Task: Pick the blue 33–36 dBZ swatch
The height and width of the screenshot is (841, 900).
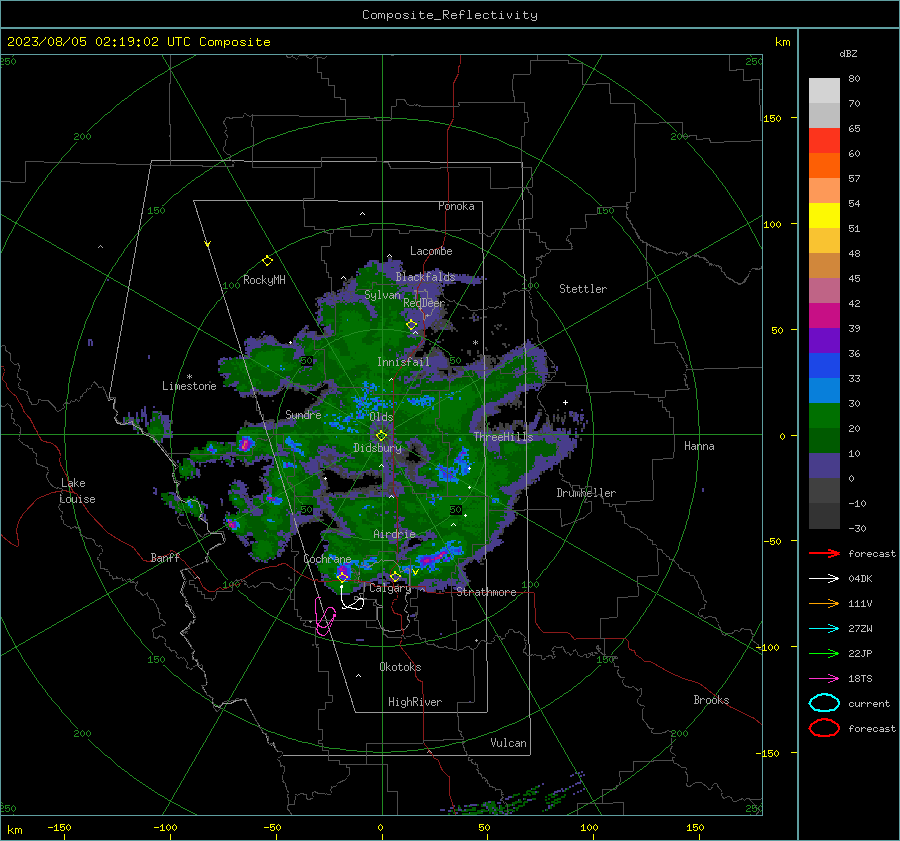Action: 824,366
